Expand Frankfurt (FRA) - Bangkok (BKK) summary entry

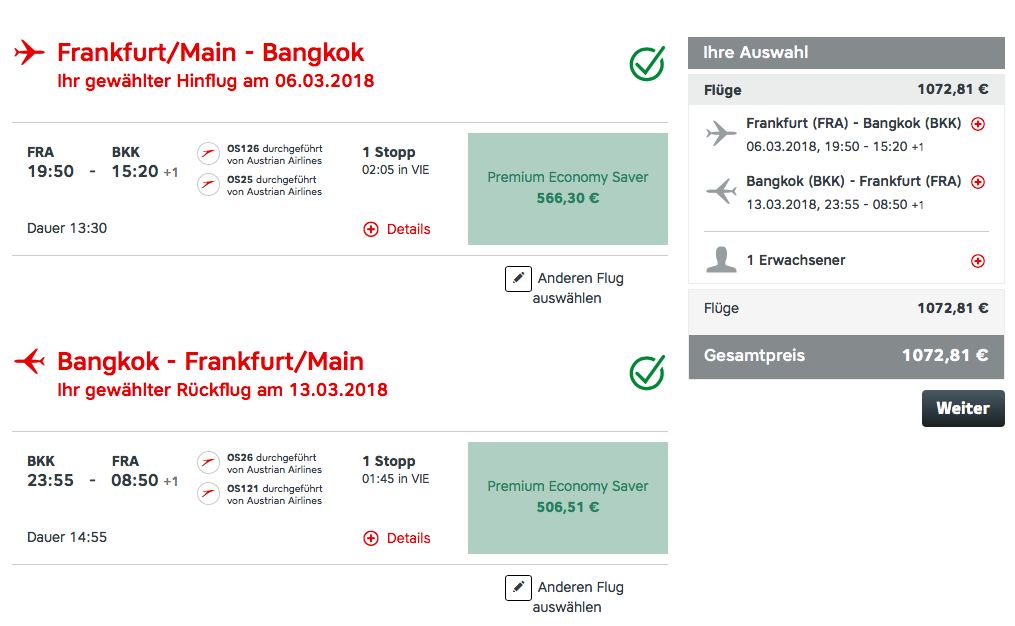tap(978, 124)
